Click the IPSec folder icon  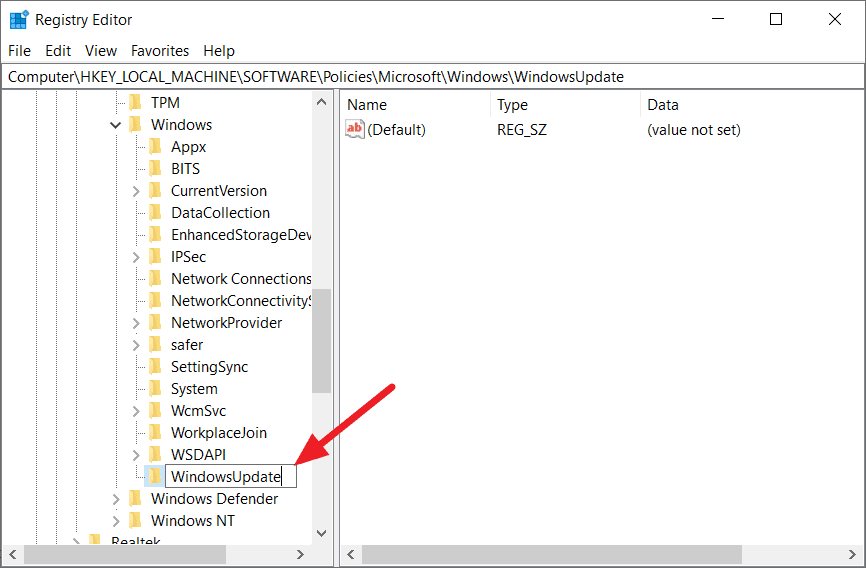pos(156,257)
